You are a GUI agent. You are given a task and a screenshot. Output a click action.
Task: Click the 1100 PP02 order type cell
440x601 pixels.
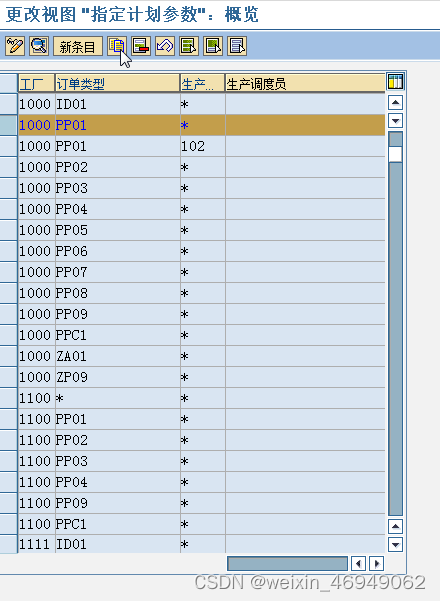[x=118, y=440]
